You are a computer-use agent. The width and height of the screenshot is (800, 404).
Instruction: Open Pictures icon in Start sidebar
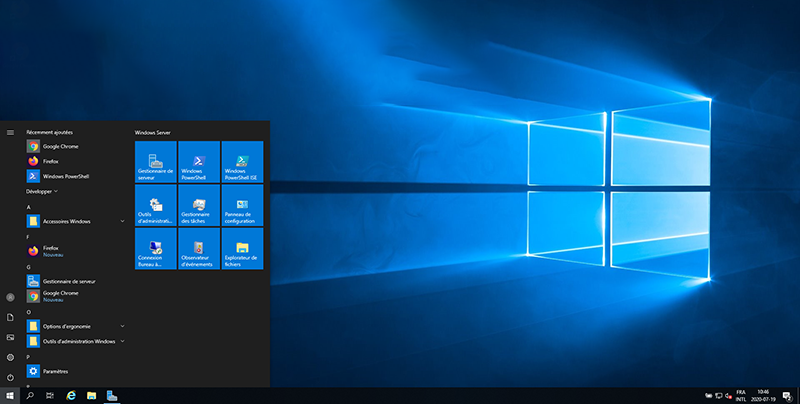pyautogui.click(x=10, y=337)
